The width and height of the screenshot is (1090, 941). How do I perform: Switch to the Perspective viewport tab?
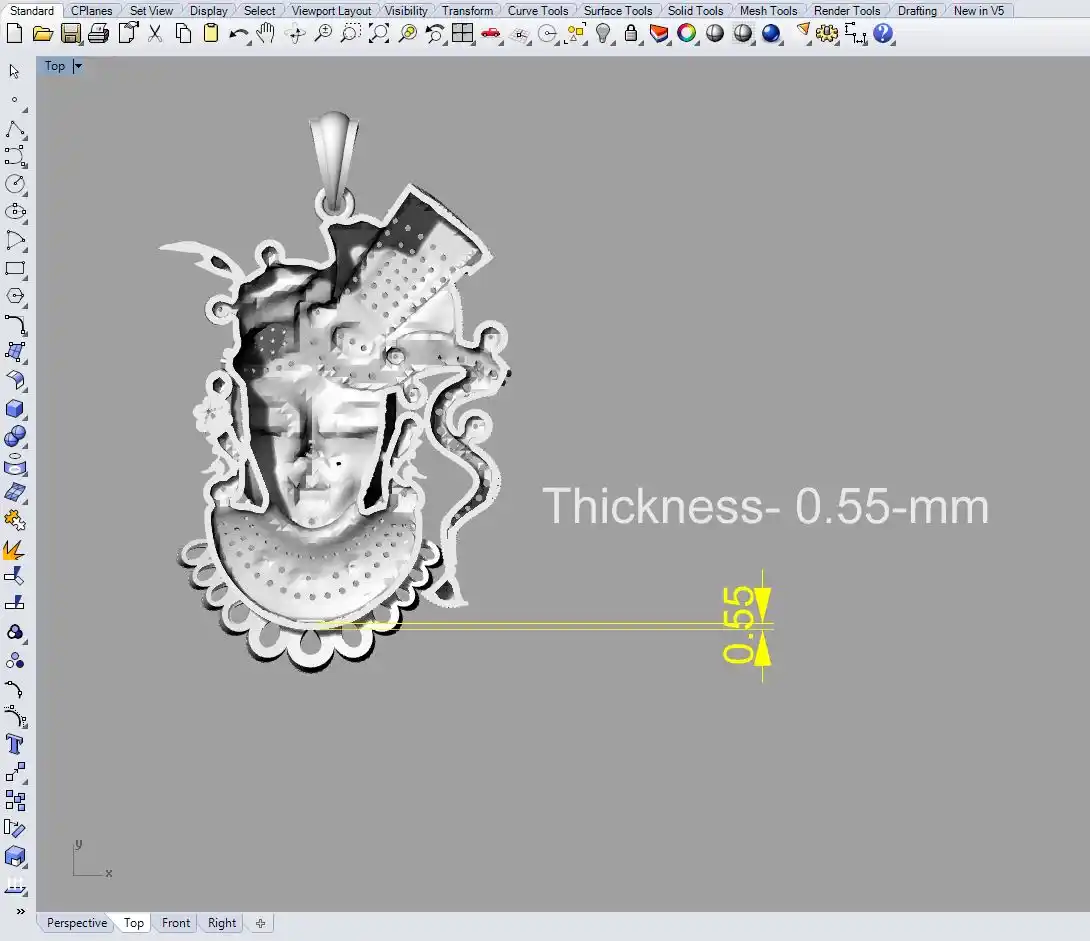coord(76,923)
